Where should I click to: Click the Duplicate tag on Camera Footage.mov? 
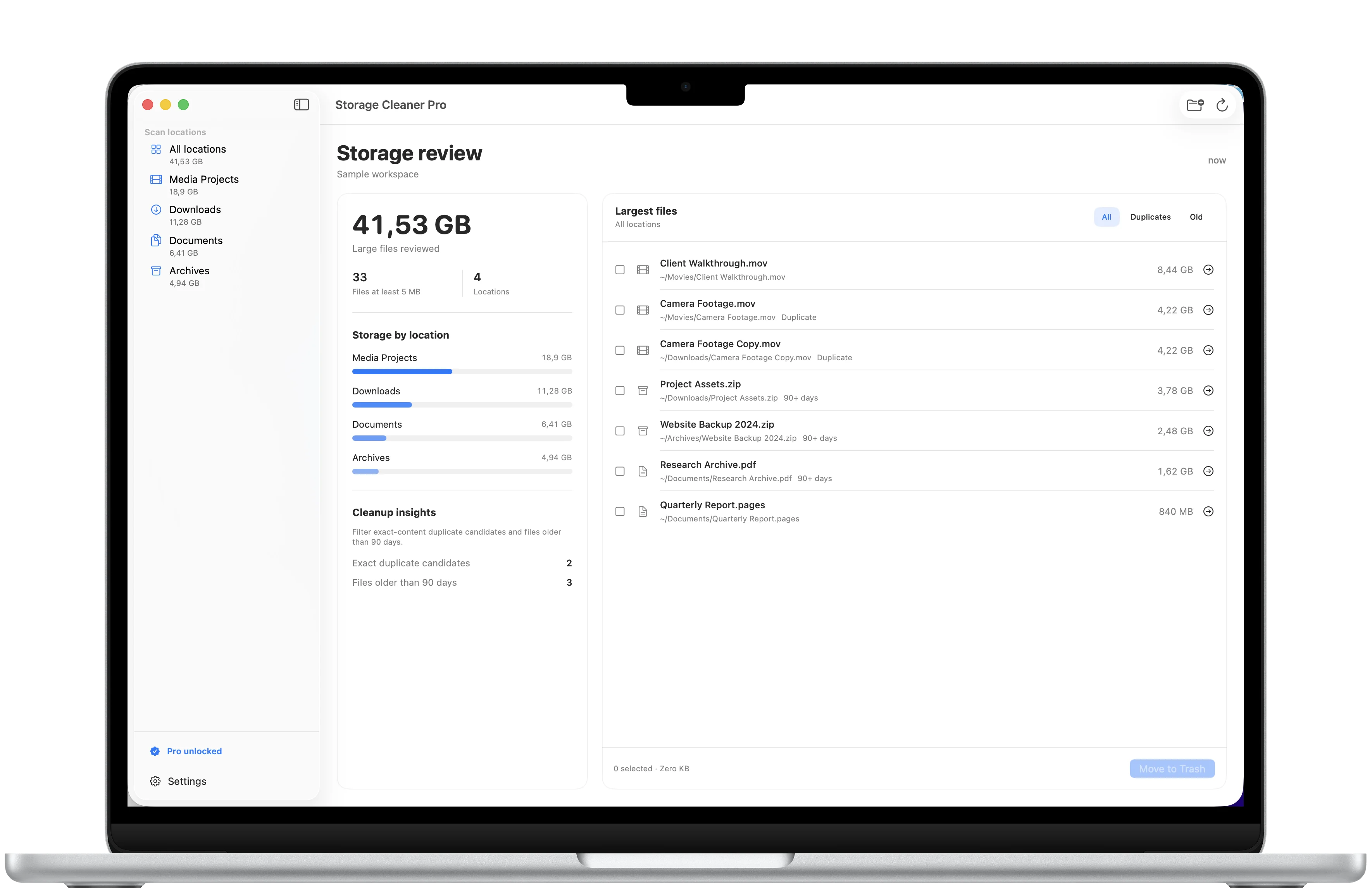click(798, 318)
